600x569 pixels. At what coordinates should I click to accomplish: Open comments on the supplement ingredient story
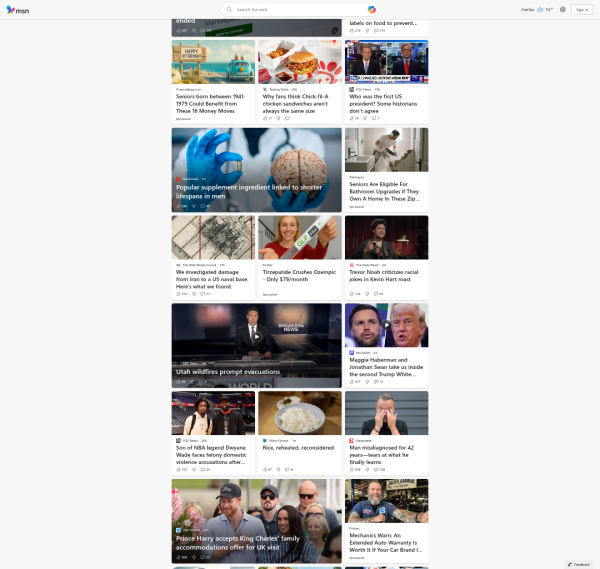pos(203,206)
